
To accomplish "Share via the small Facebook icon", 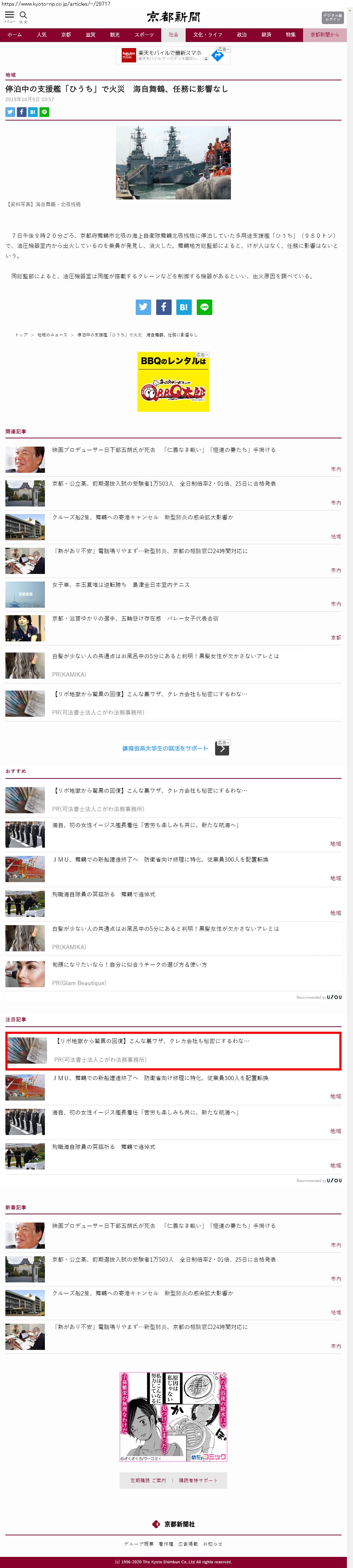I will [21, 112].
